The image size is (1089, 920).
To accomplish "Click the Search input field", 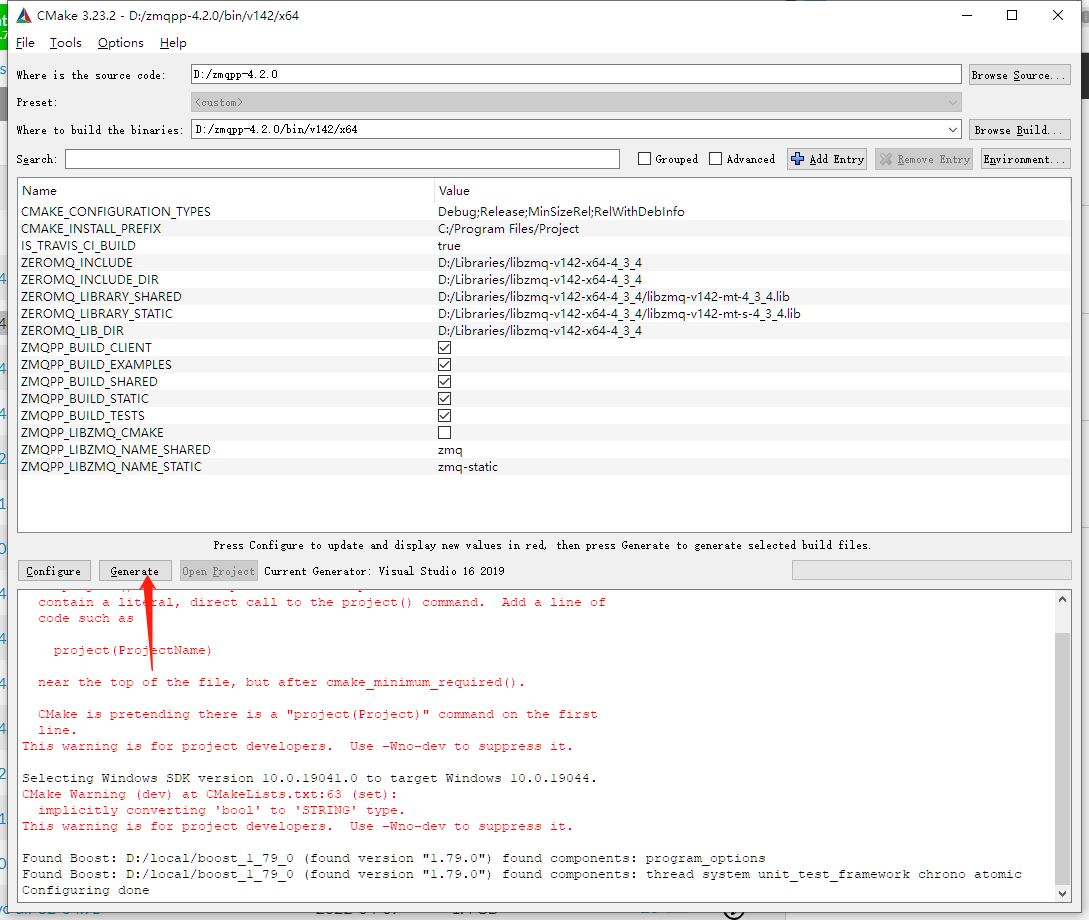I will tap(342, 159).
